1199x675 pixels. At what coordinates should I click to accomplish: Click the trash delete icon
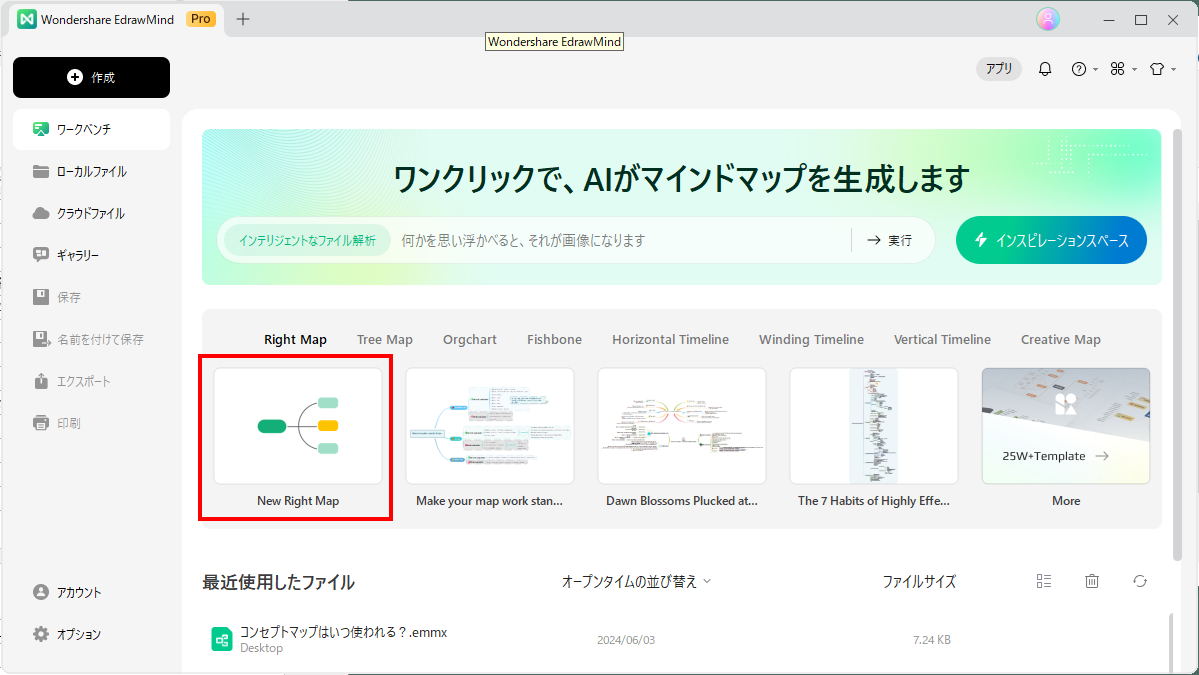tap(1092, 581)
